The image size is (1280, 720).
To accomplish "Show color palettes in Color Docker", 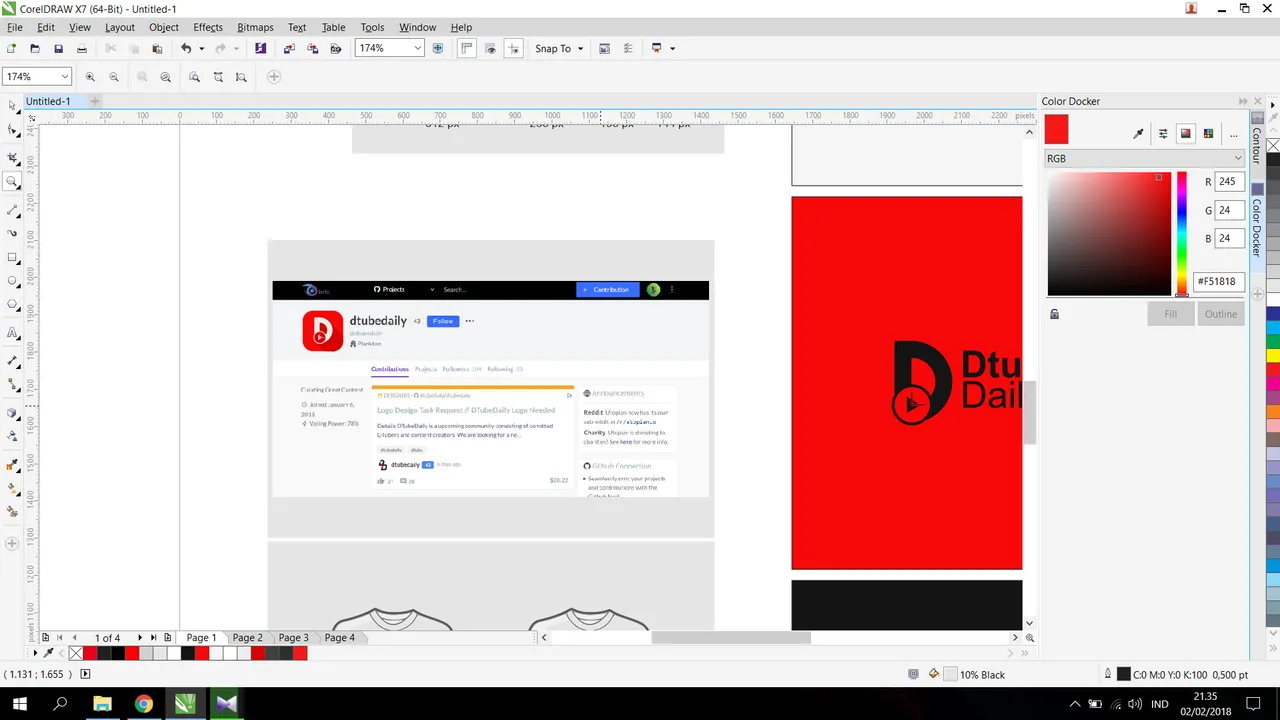I will coord(1208,134).
